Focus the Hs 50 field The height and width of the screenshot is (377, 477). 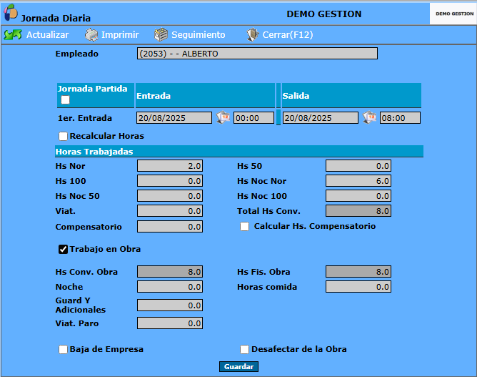(x=358, y=166)
